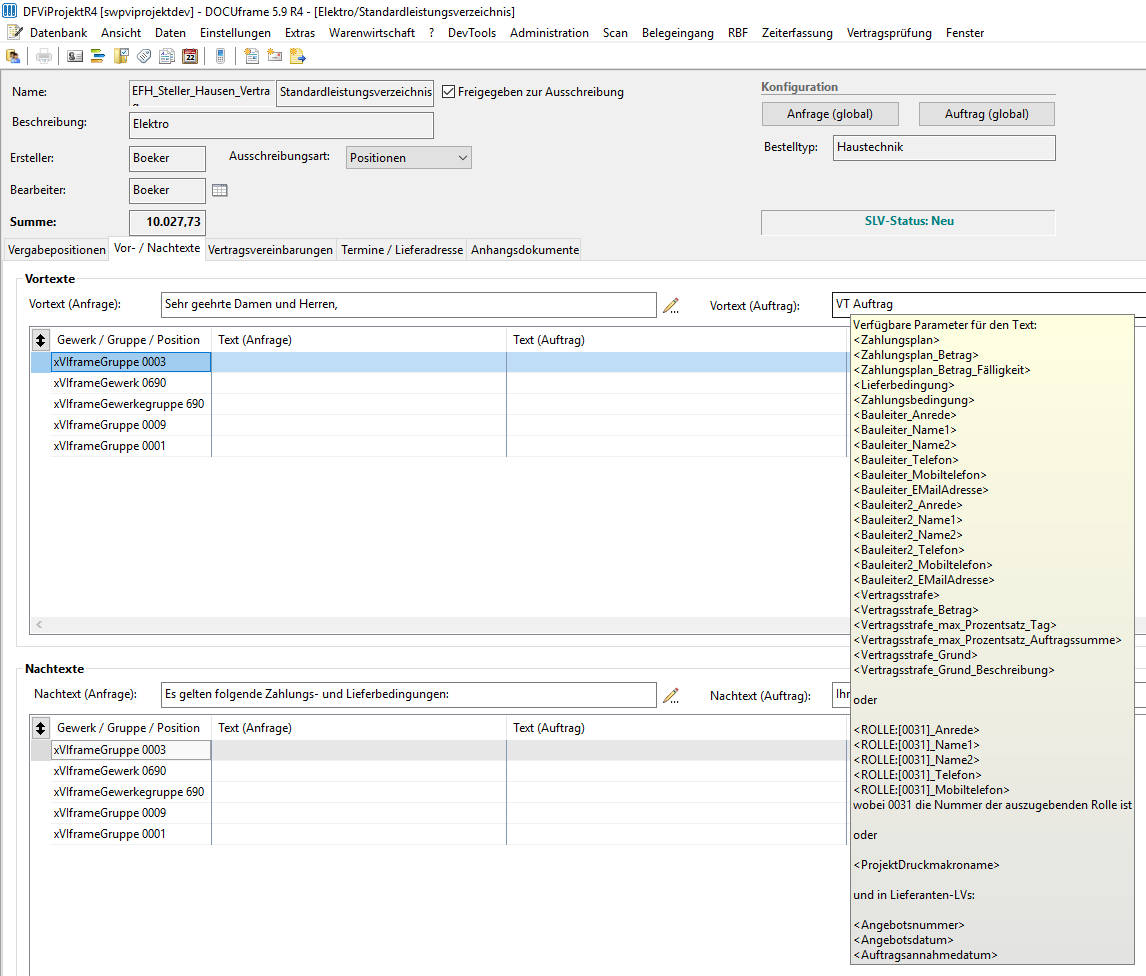Open the Administration menu
This screenshot has width=1146, height=976.
point(550,33)
